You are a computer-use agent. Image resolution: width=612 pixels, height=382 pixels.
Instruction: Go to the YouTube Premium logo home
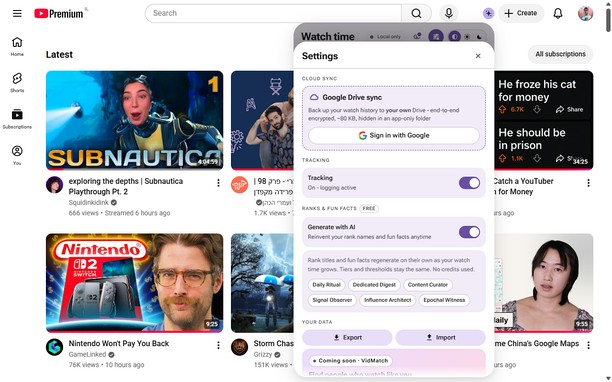pyautogui.click(x=59, y=14)
